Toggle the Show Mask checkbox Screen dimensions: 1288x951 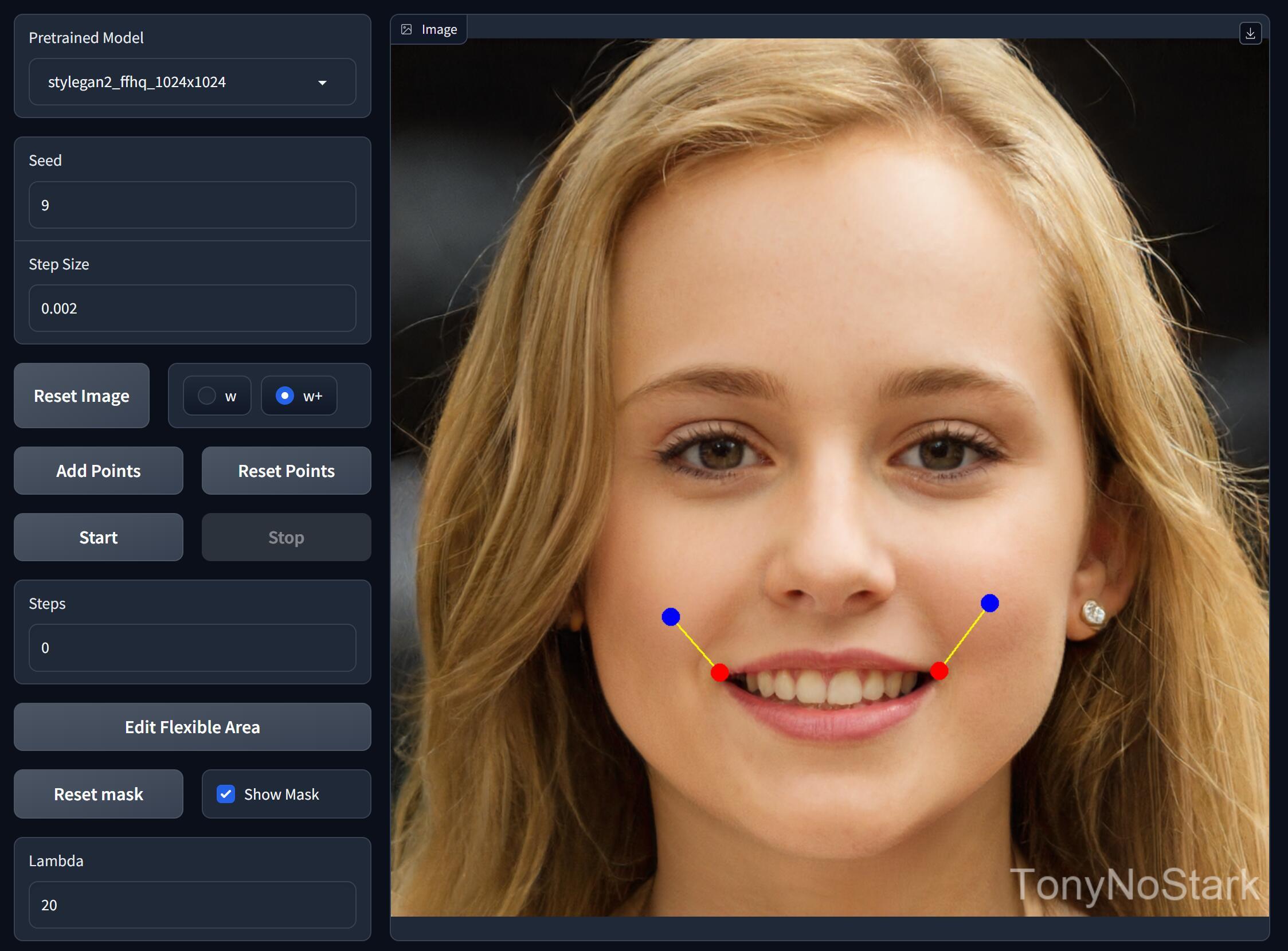[x=226, y=794]
